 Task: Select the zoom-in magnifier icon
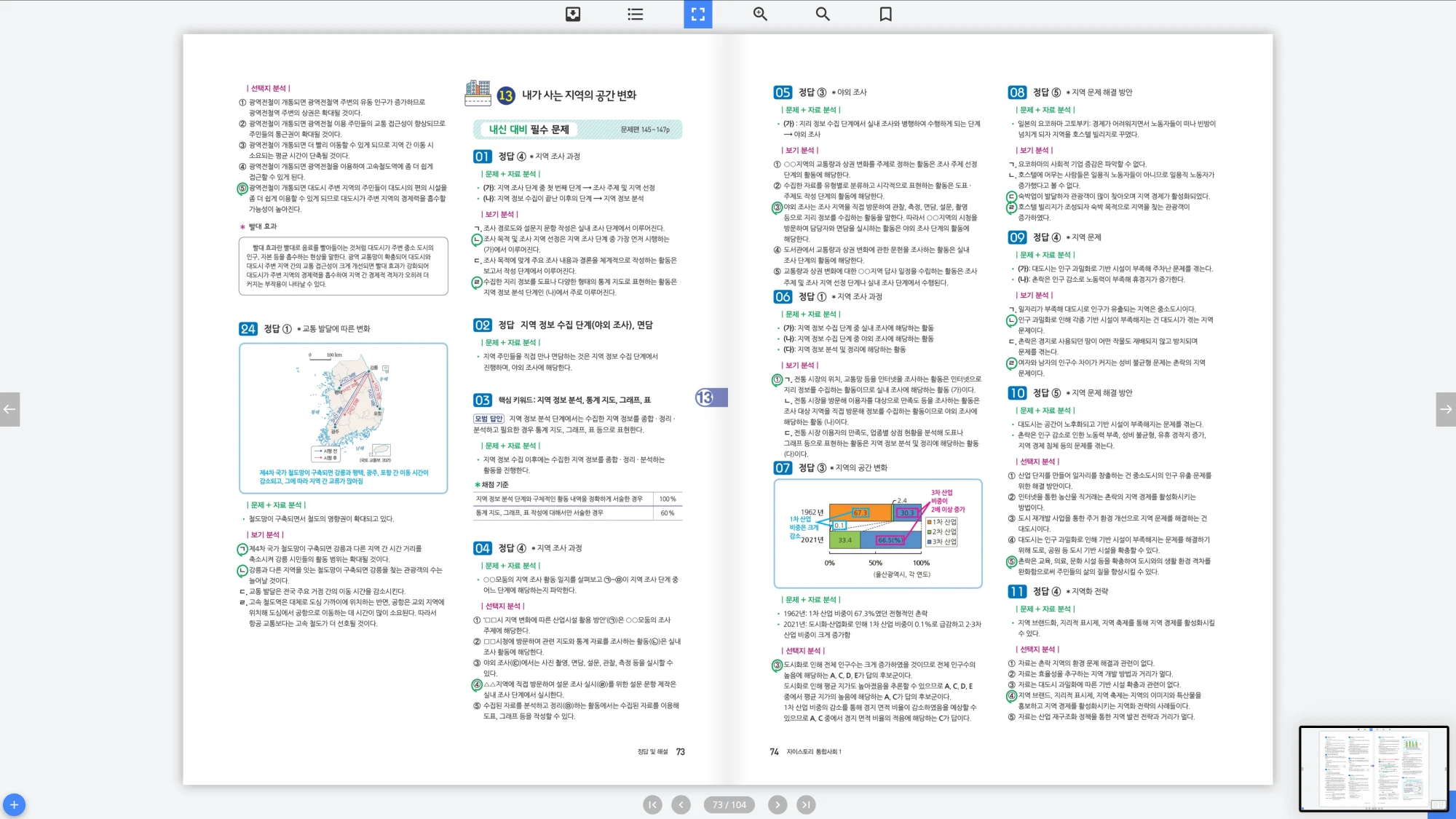(759, 14)
